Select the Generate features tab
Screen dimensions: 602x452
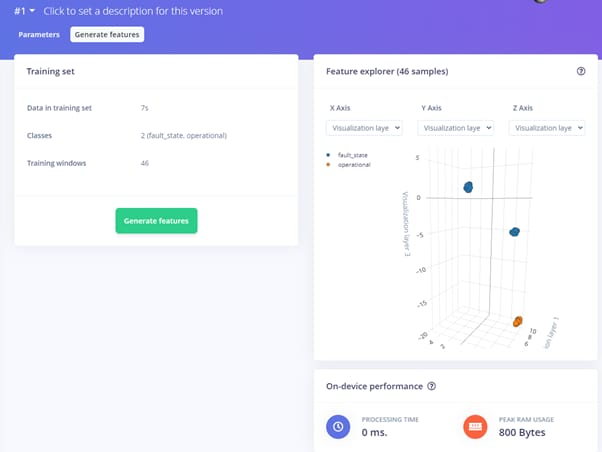pyautogui.click(x=107, y=35)
